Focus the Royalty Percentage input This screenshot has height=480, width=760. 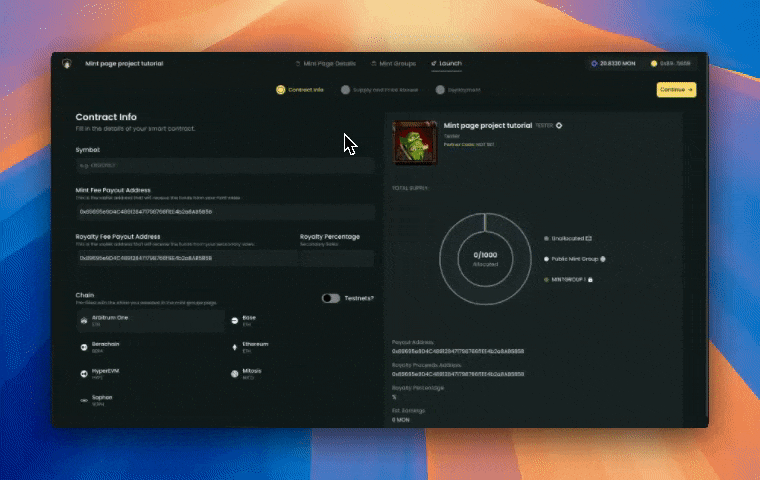click(337, 258)
